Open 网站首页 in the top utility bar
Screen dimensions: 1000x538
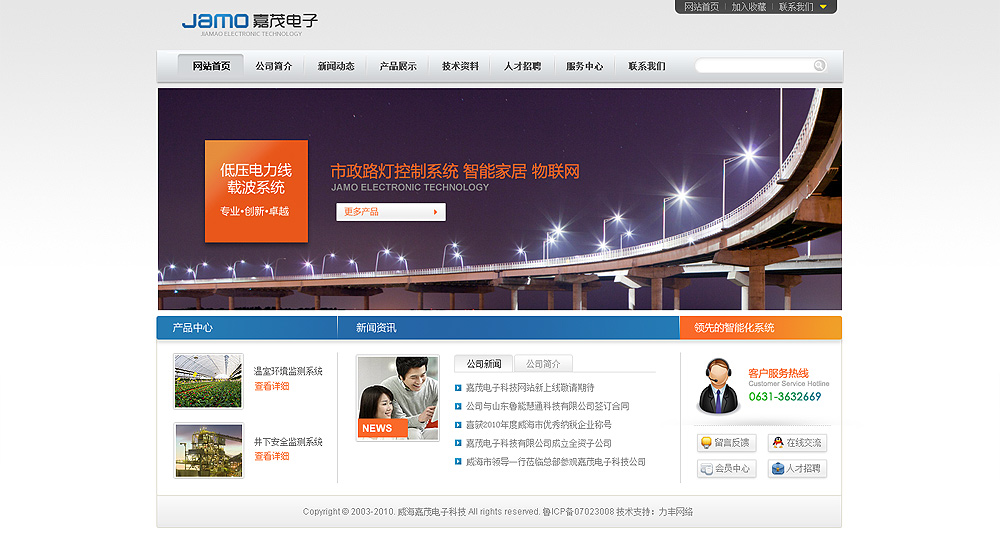click(x=701, y=7)
